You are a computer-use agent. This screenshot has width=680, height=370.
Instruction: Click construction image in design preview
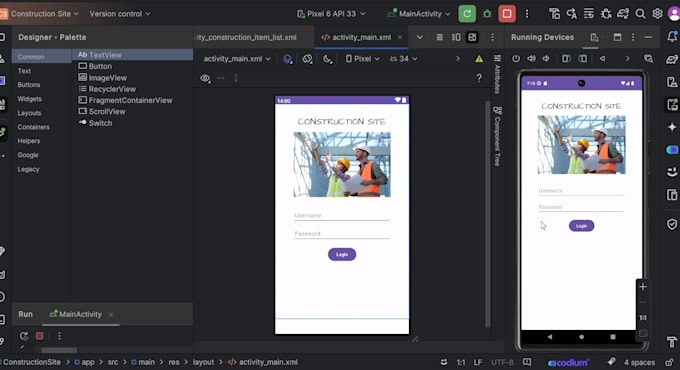(x=342, y=164)
